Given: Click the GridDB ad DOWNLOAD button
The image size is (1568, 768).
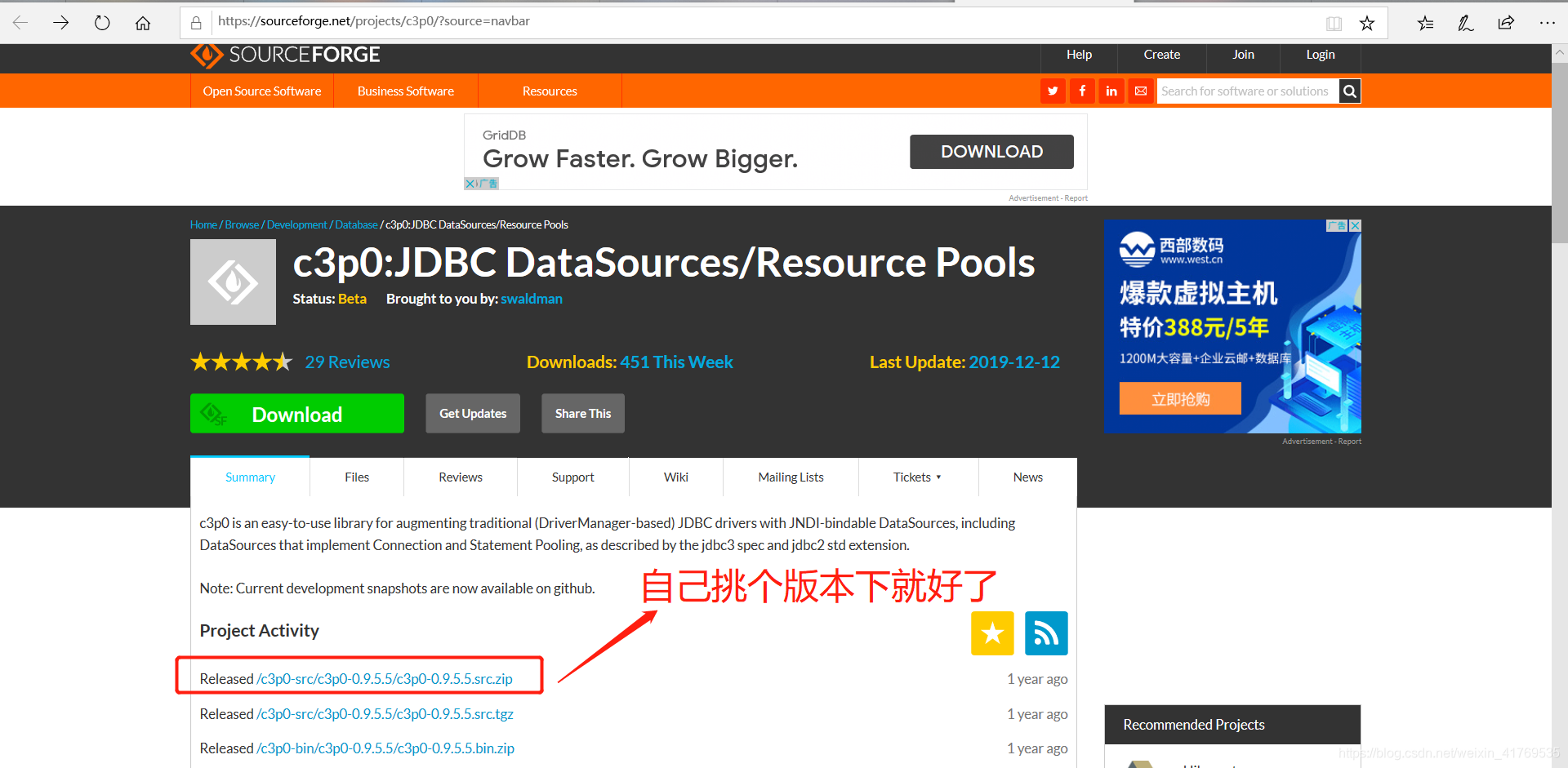Looking at the screenshot, I should [x=991, y=152].
